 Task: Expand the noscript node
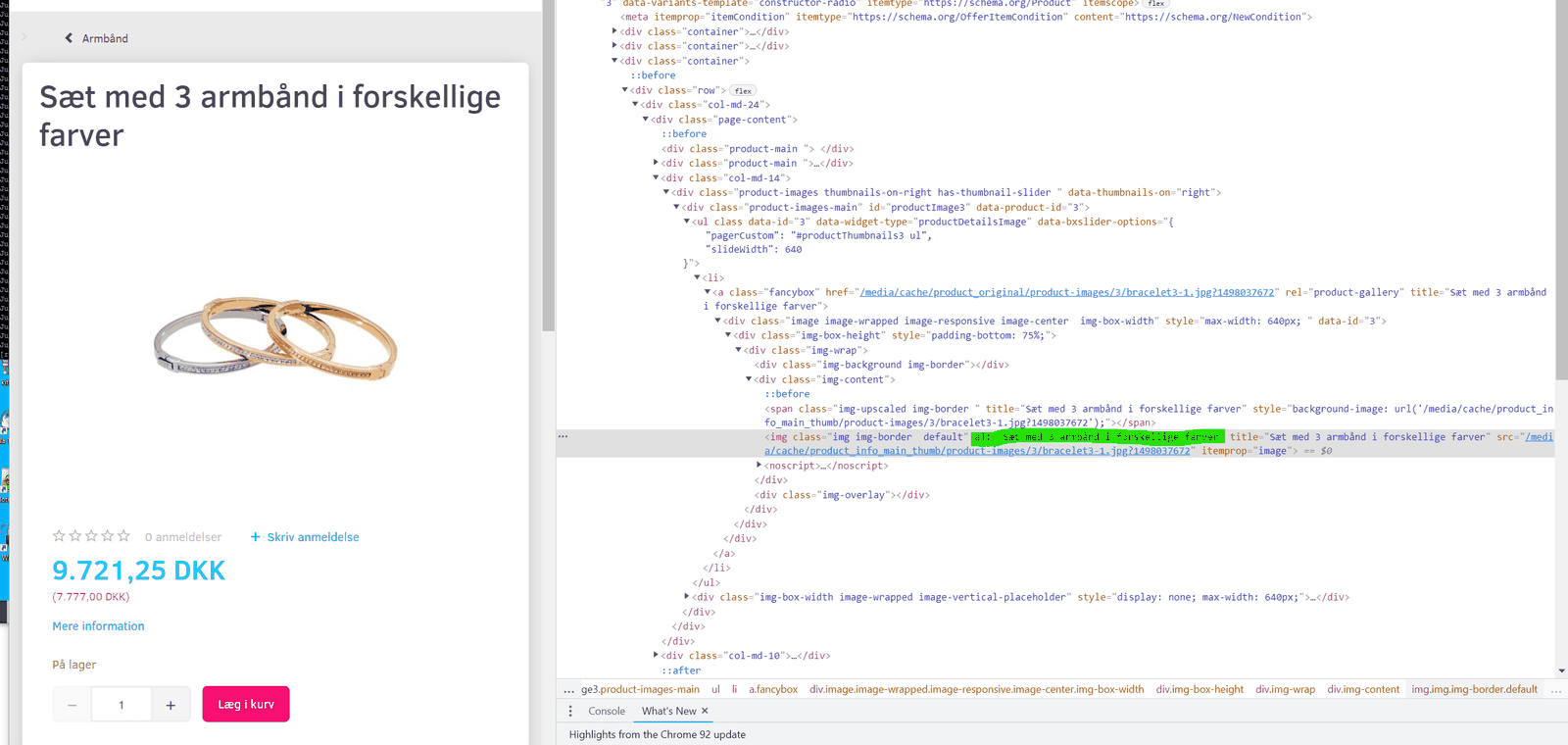click(759, 466)
